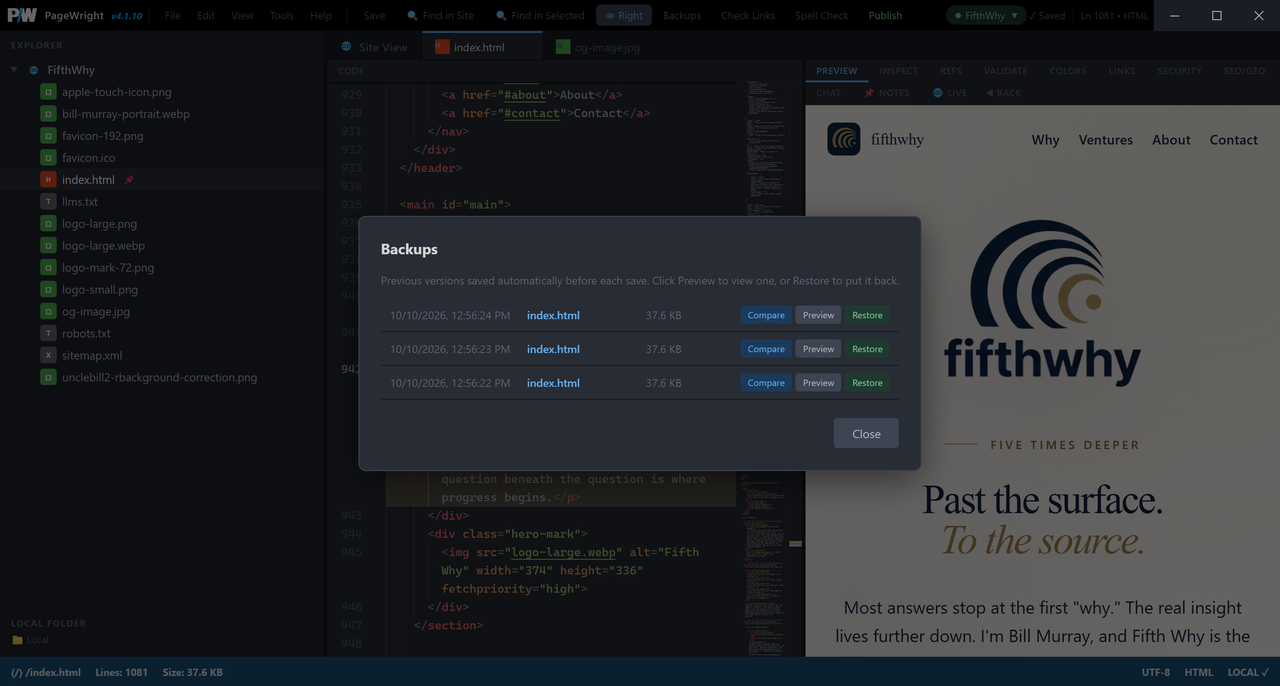The height and width of the screenshot is (686, 1280).
Task: Open index.html link in 12:56:22 PM row
Action: (x=553, y=383)
